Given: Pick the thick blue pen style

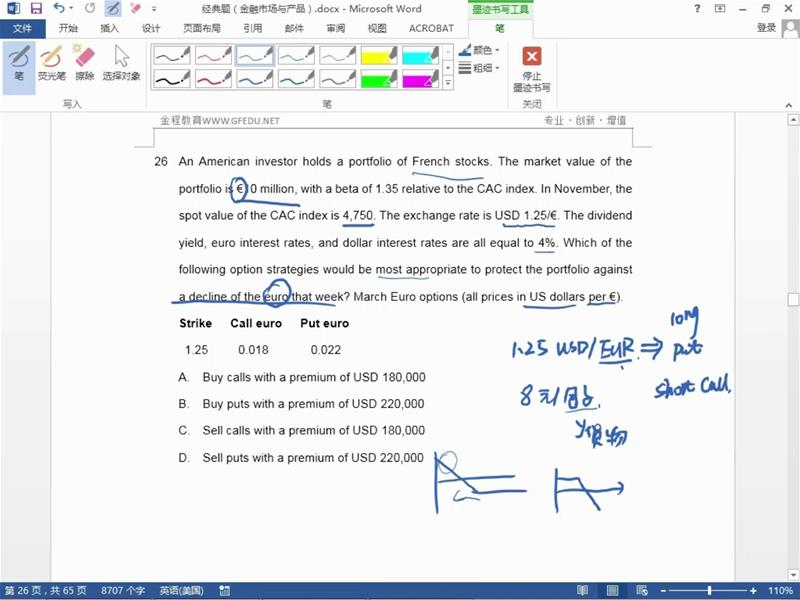Looking at the screenshot, I should 255,79.
